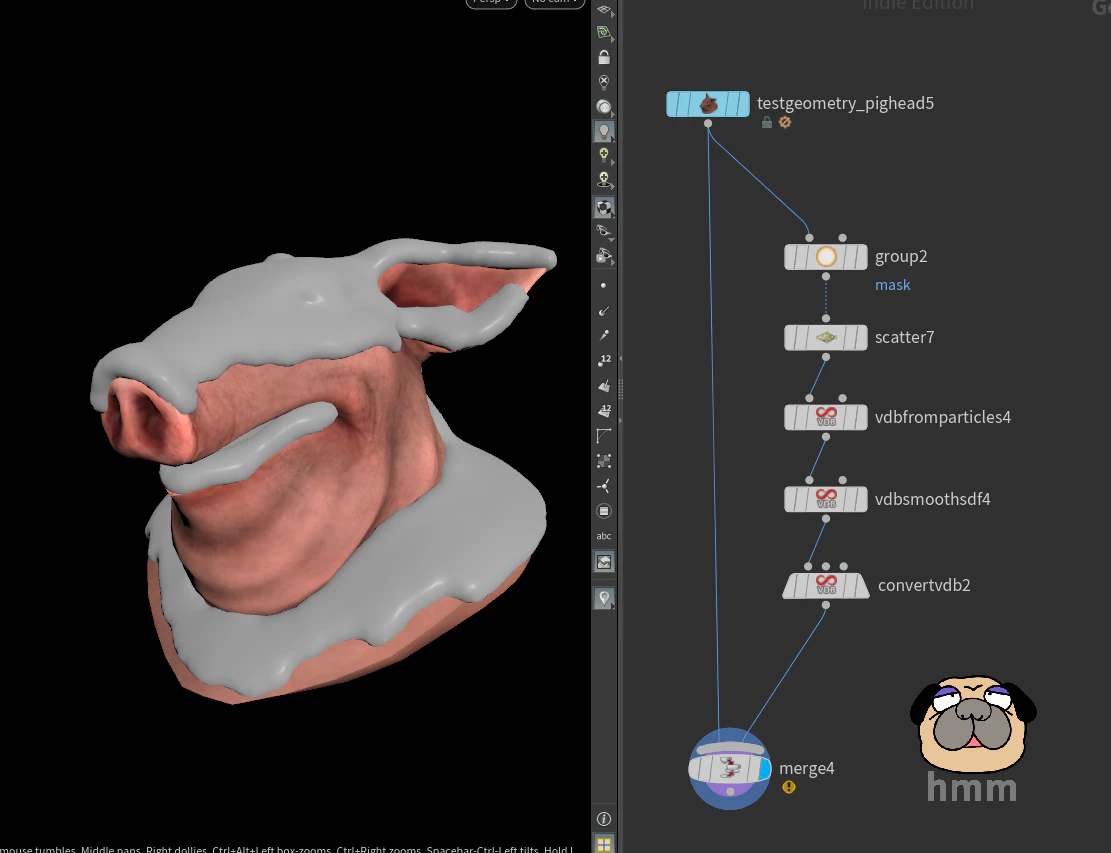Open the sunglasses visibility dropdown

(x=604, y=231)
